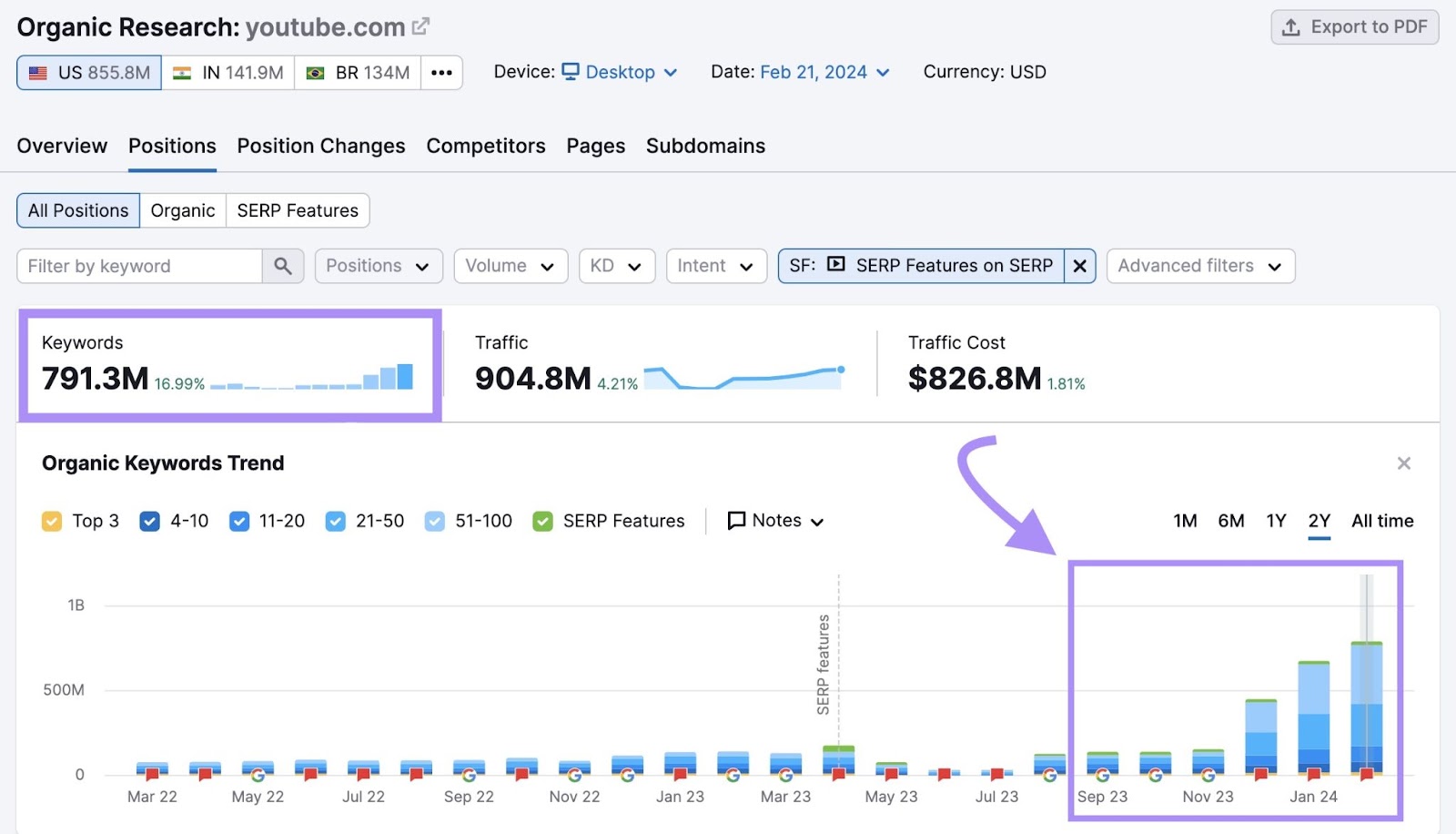Screen dimensions: 1456x834
Task: Click the search magnifier in the keyword filter
Action: [283, 266]
